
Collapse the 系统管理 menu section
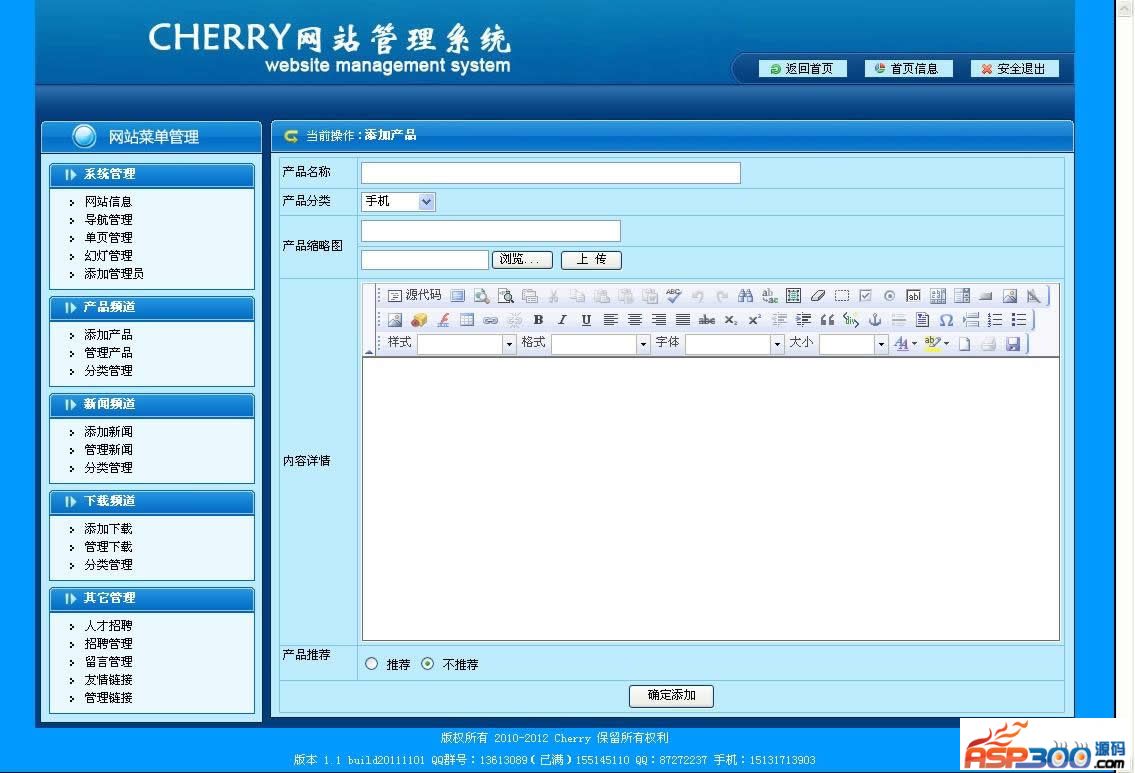(152, 174)
